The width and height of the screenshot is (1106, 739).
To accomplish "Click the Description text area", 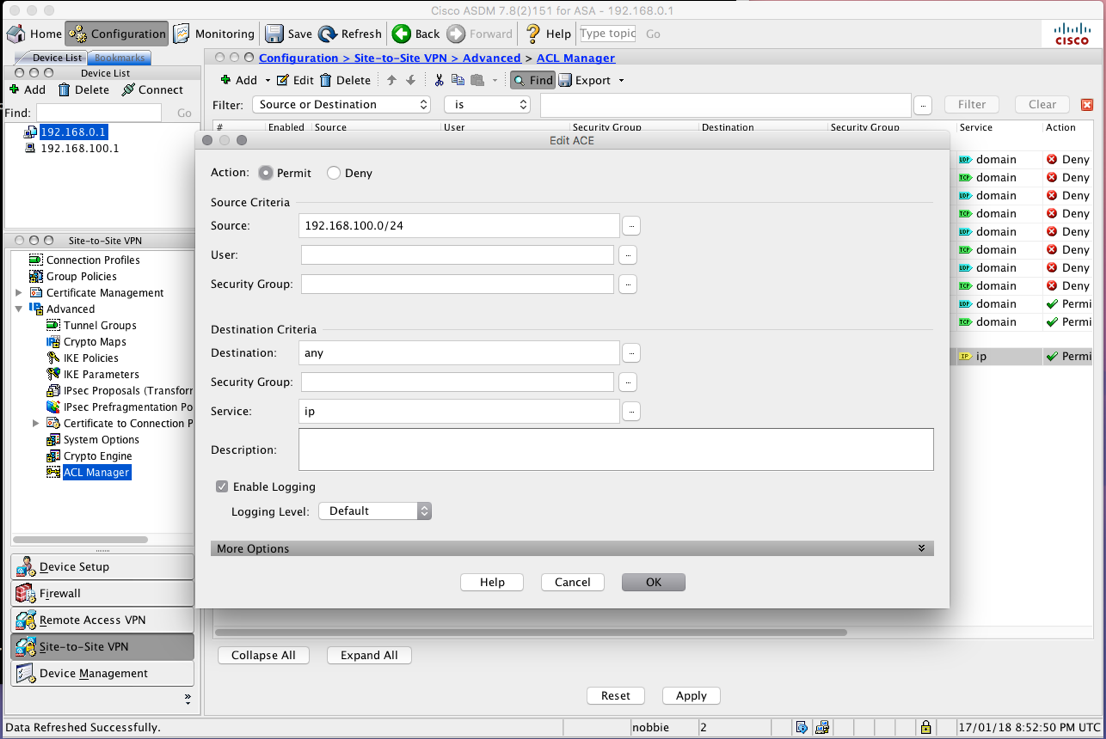I will 616,449.
